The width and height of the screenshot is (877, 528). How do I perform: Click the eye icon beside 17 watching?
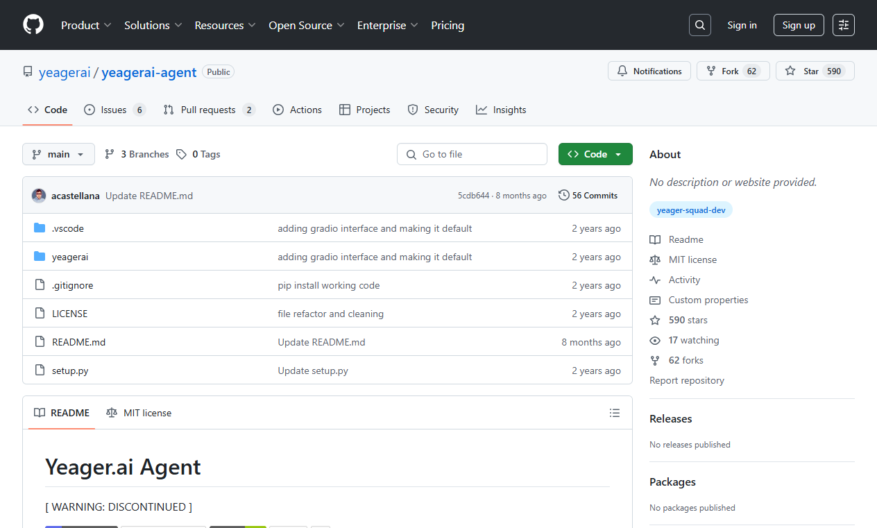[x=655, y=340]
